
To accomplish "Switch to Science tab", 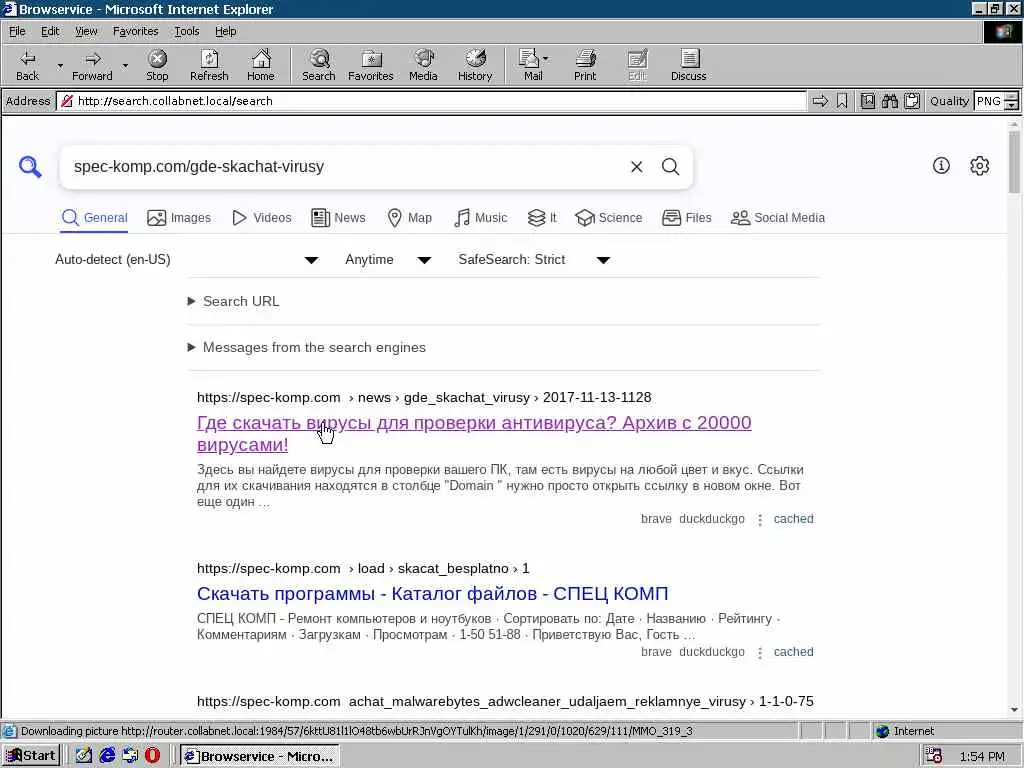I will (609, 218).
